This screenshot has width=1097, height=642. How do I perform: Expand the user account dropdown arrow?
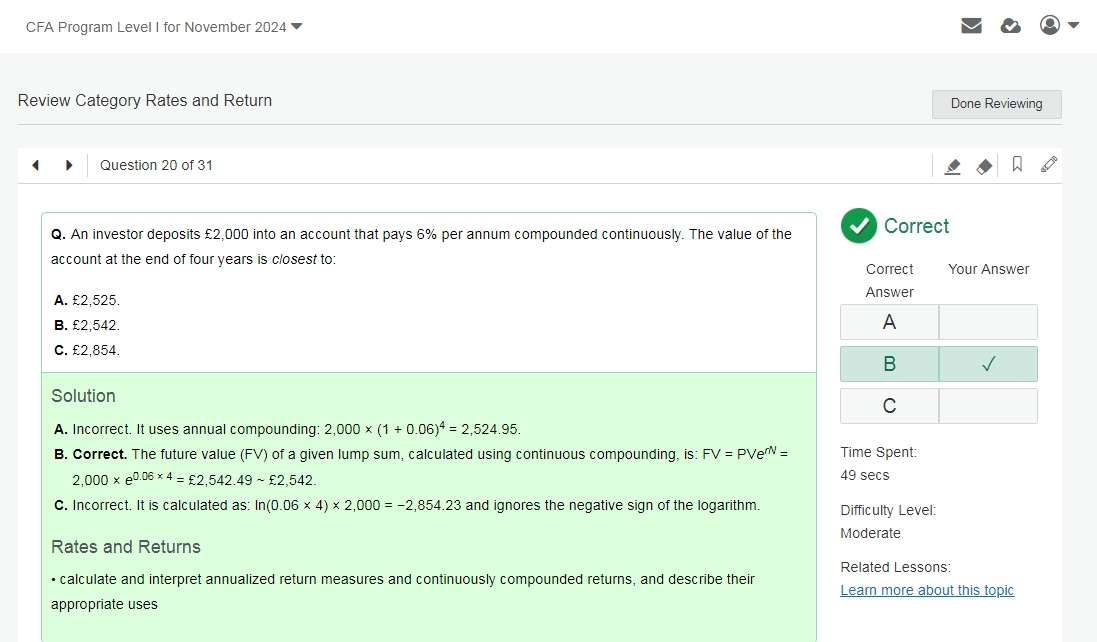click(1074, 25)
